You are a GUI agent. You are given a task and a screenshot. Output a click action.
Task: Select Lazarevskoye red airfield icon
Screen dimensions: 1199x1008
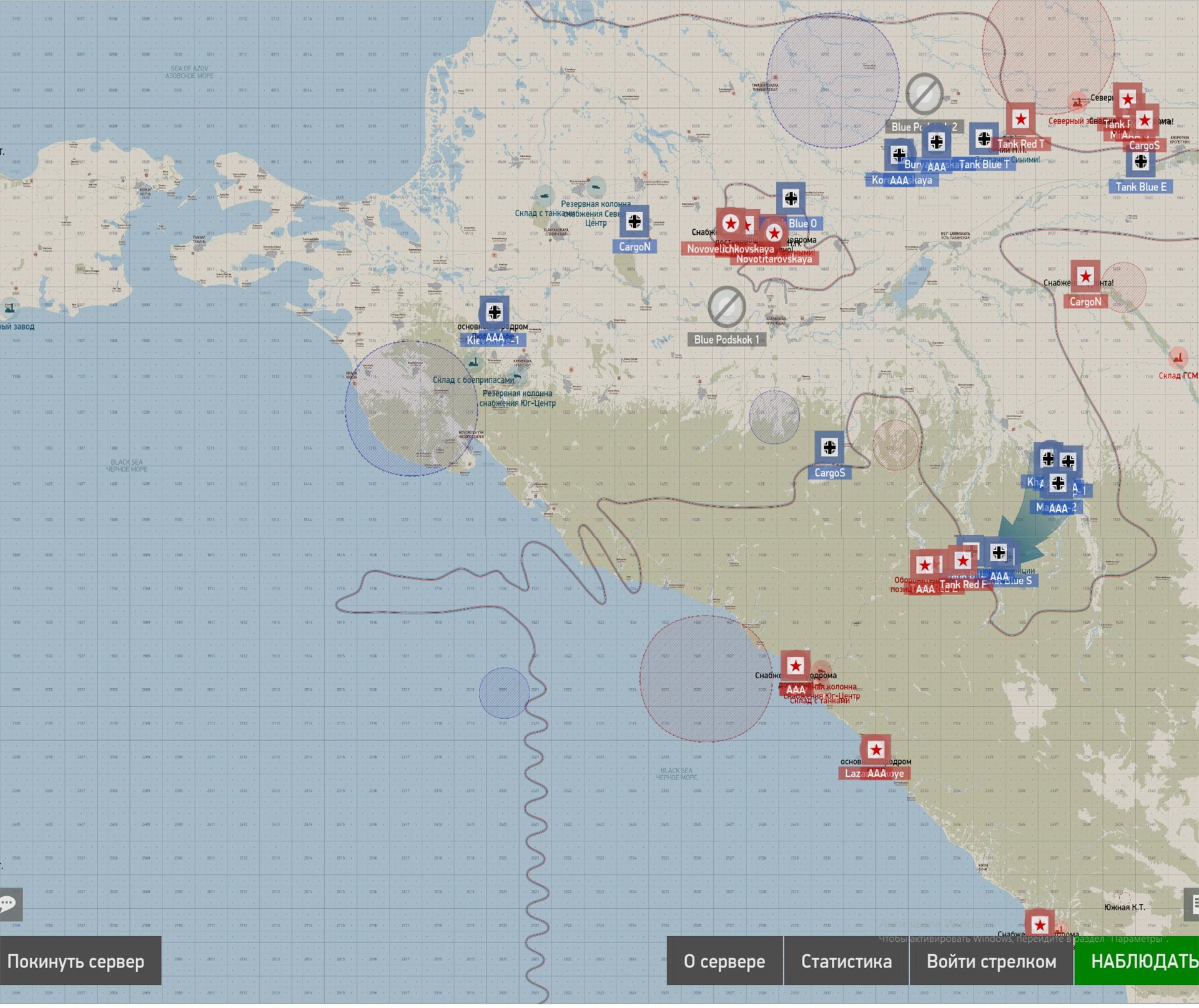pyautogui.click(x=876, y=750)
